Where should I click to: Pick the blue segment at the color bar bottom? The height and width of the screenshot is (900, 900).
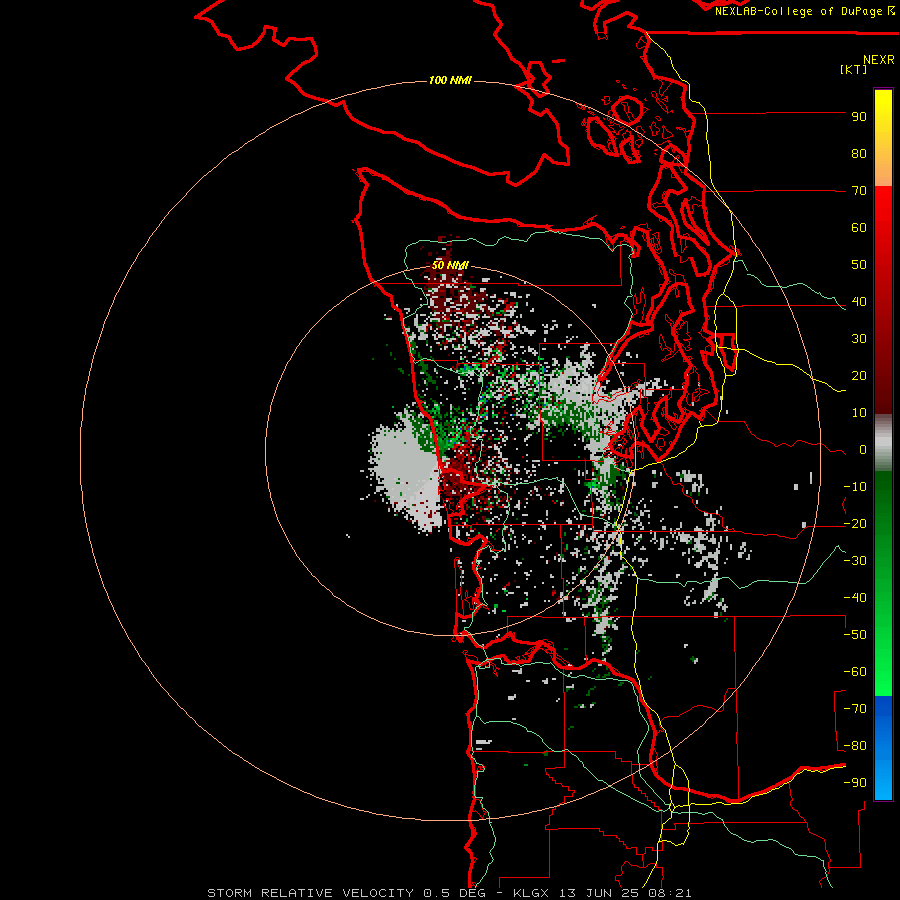[x=883, y=748]
